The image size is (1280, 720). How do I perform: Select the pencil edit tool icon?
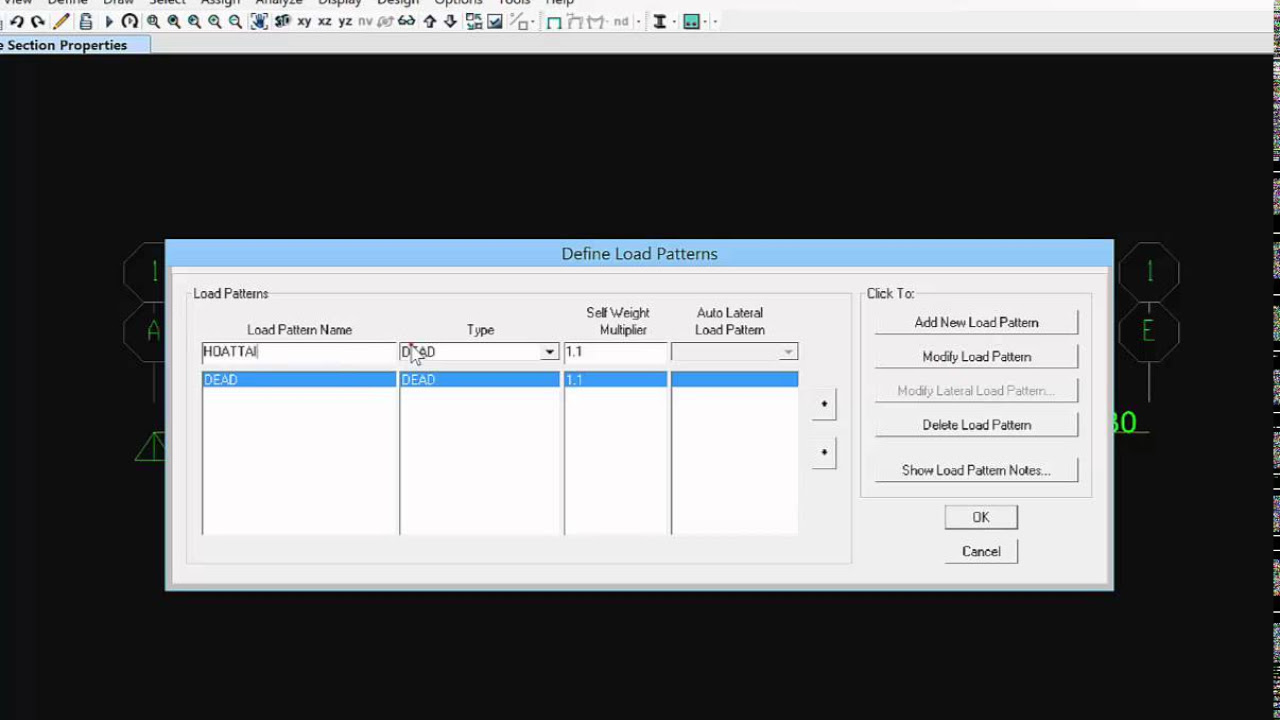pos(61,21)
